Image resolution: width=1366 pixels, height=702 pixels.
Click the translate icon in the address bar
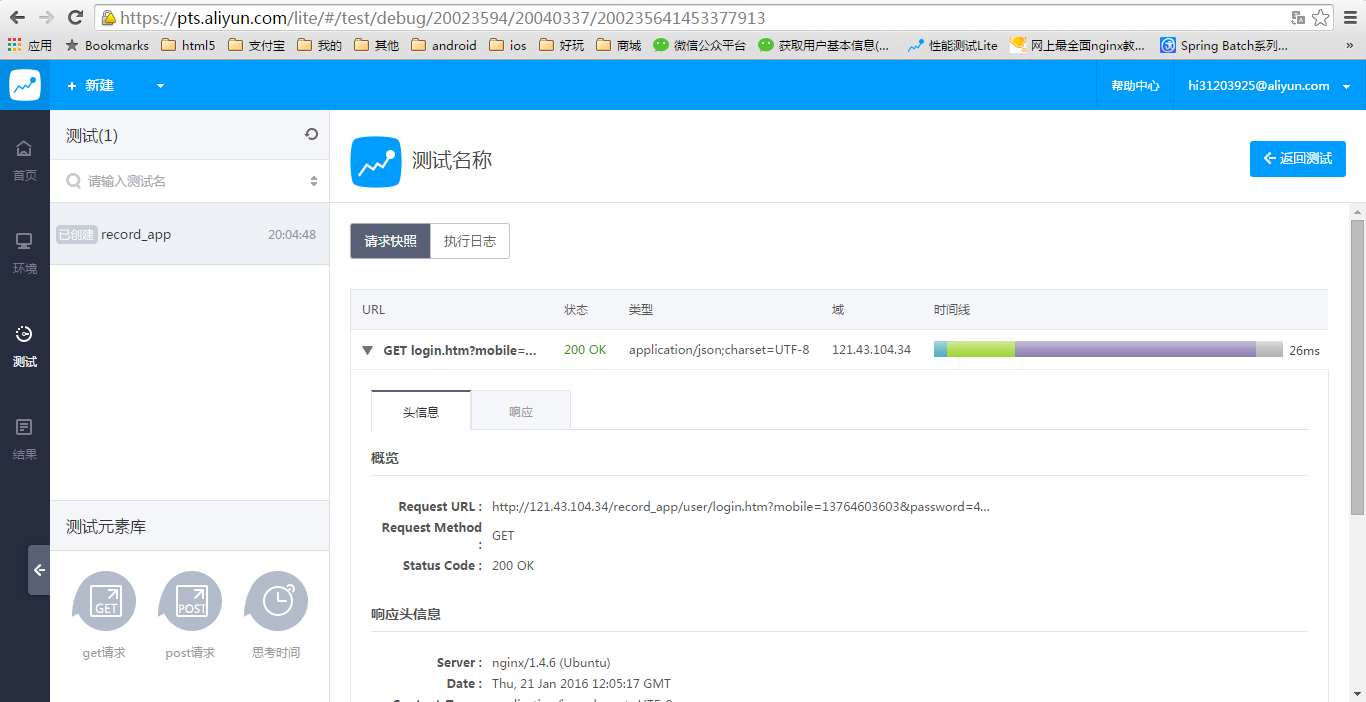click(1298, 17)
